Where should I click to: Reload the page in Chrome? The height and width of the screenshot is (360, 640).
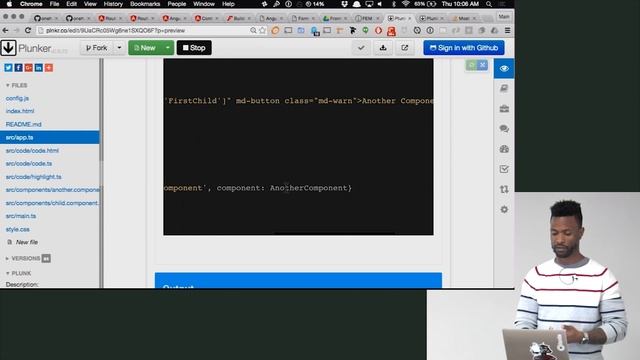(x=28, y=30)
